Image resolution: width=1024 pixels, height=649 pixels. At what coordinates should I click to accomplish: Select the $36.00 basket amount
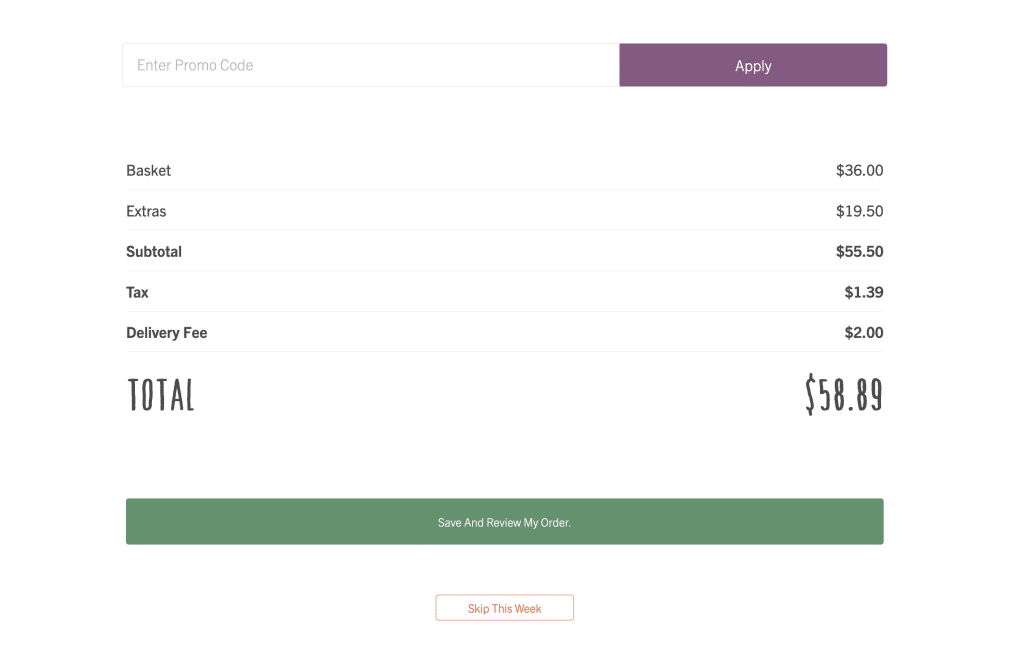(859, 171)
